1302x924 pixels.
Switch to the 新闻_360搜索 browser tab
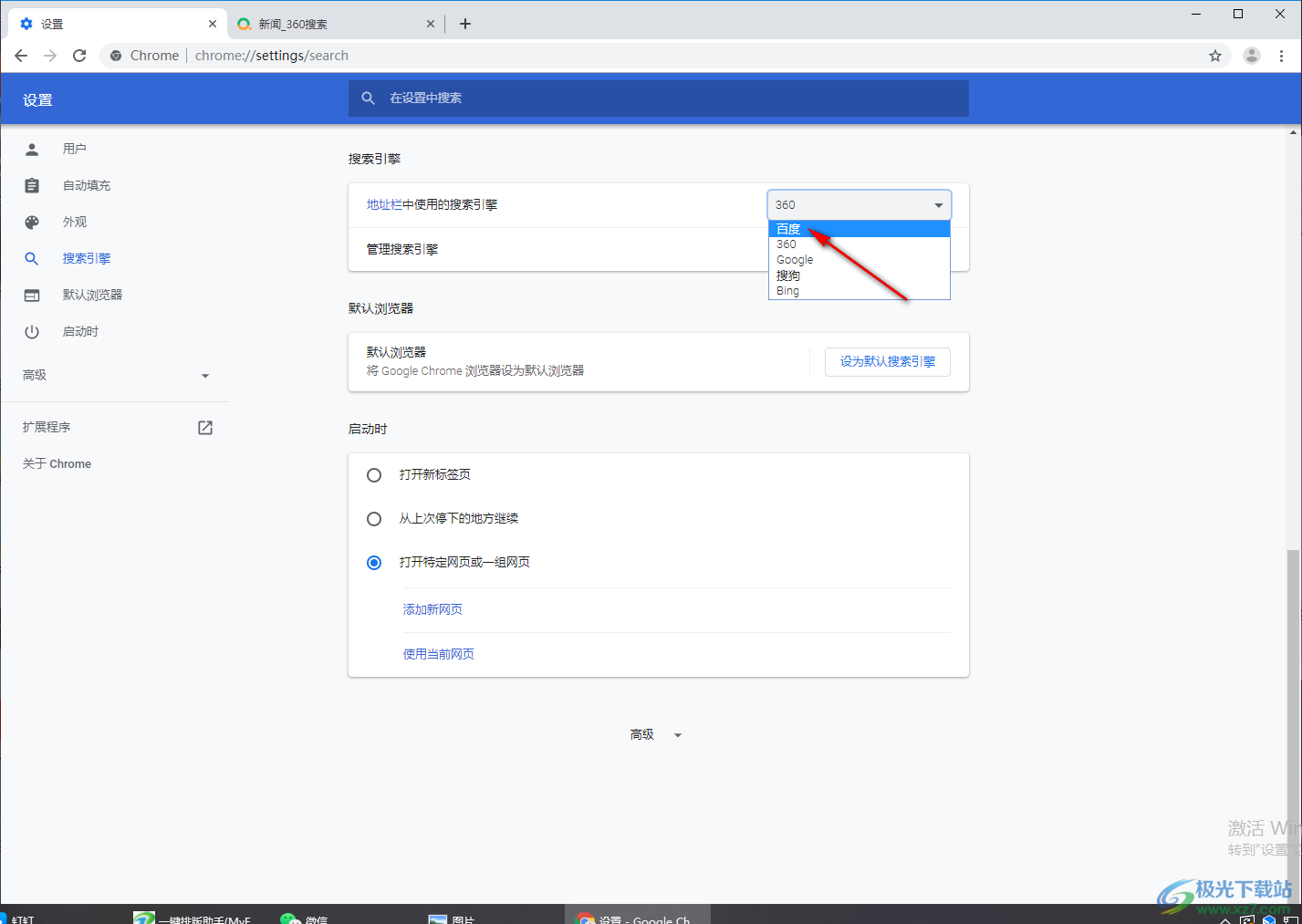tap(336, 24)
